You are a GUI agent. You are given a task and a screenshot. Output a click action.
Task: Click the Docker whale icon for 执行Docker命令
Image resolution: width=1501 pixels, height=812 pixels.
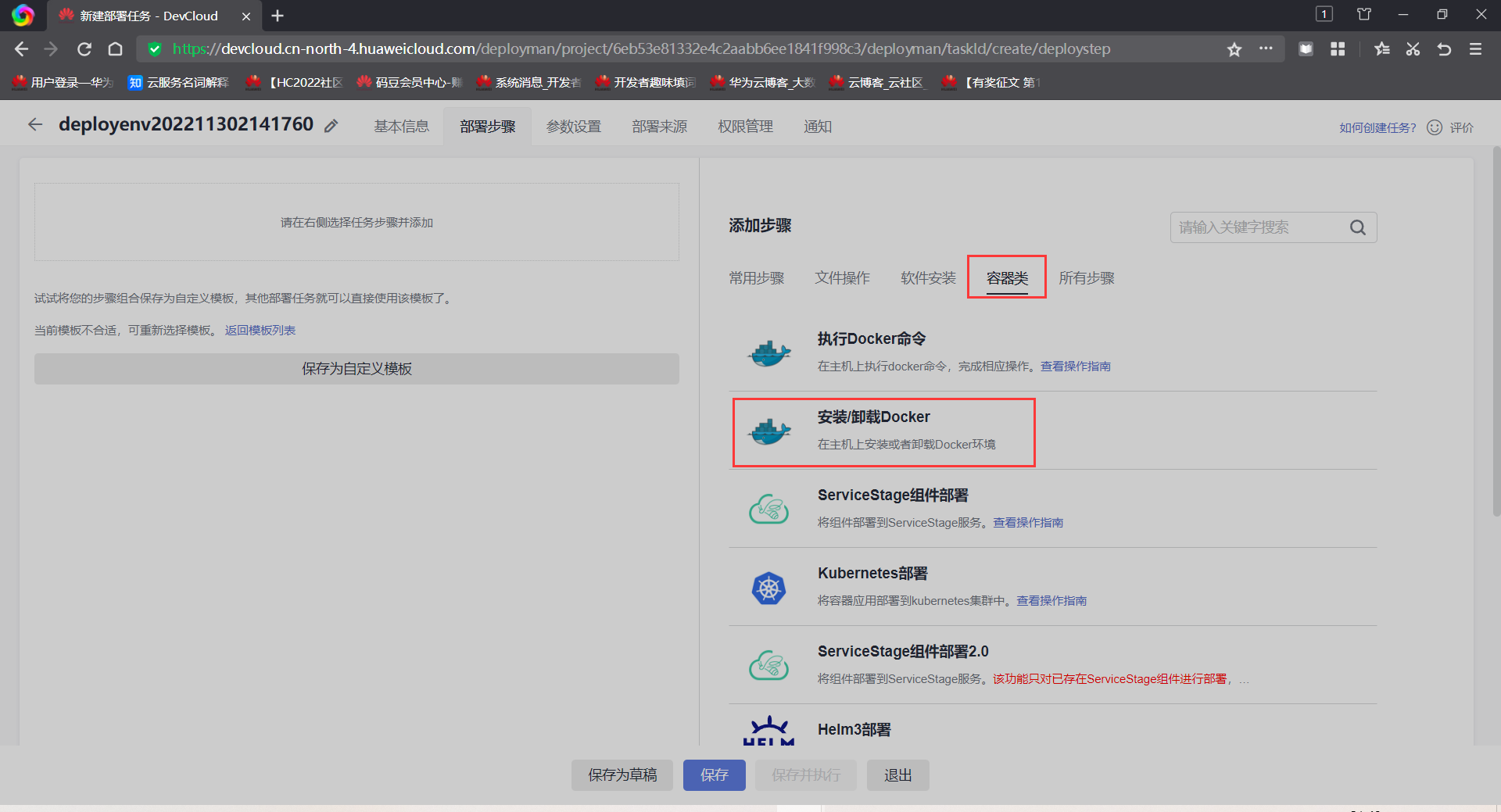769,353
